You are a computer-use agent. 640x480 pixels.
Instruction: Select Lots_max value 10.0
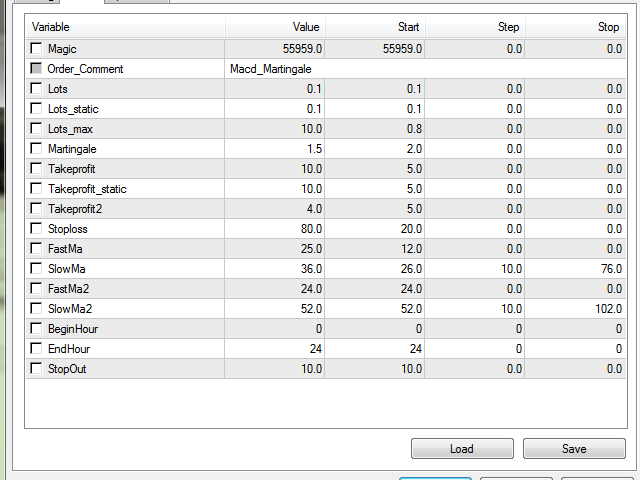[x=311, y=129]
